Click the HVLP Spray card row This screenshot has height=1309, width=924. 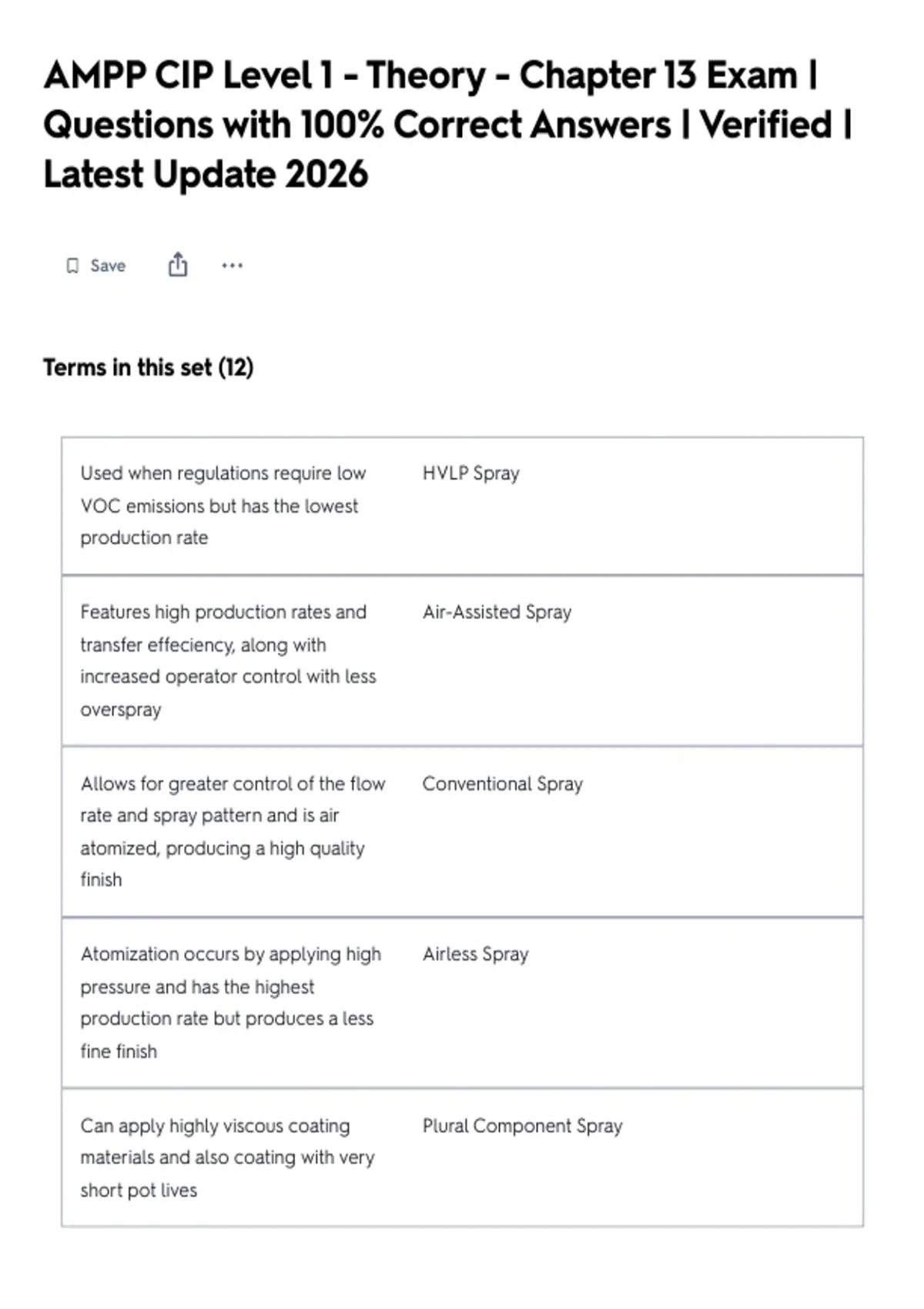coord(462,506)
